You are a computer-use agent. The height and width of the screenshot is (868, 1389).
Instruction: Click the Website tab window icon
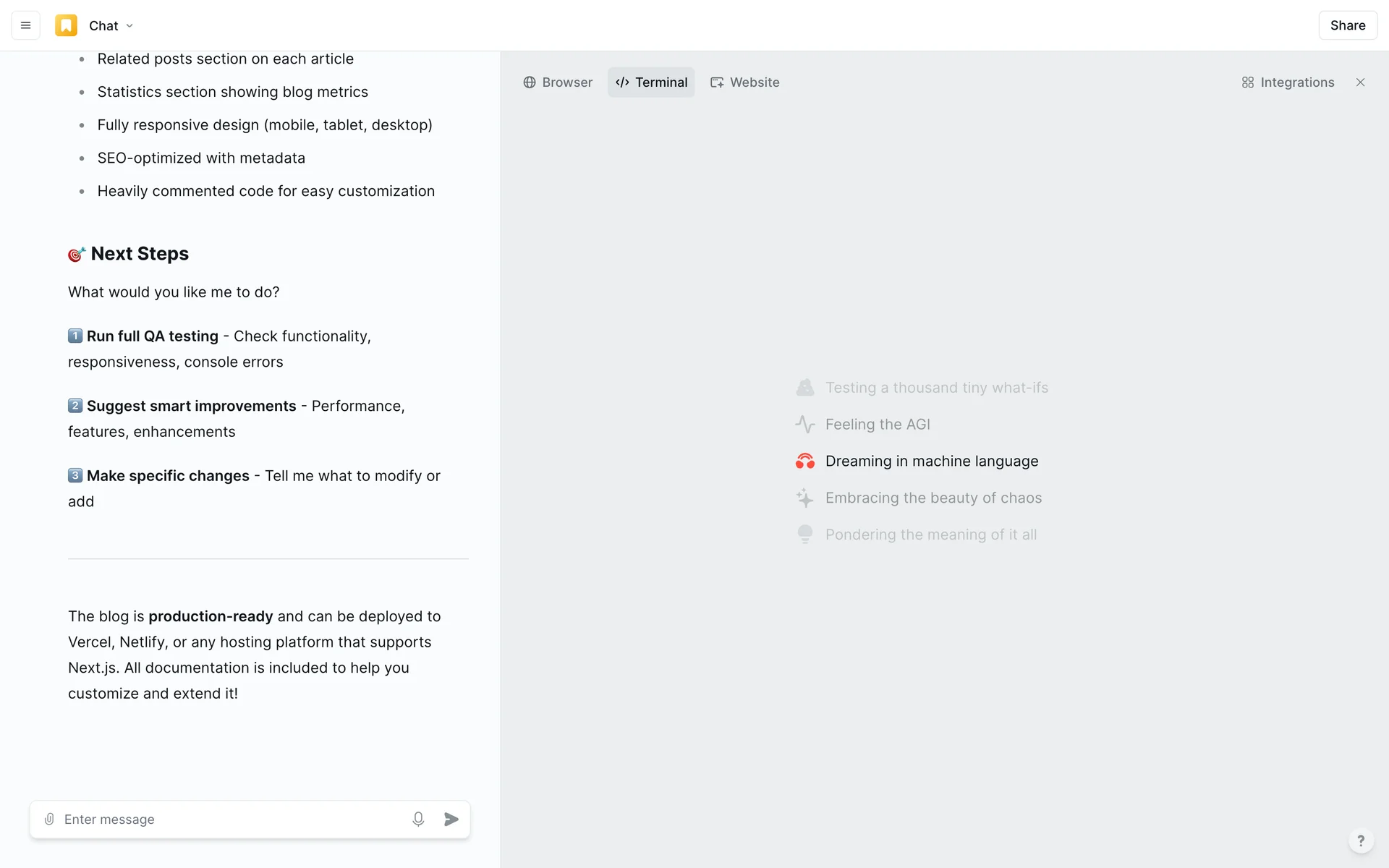[x=717, y=82]
